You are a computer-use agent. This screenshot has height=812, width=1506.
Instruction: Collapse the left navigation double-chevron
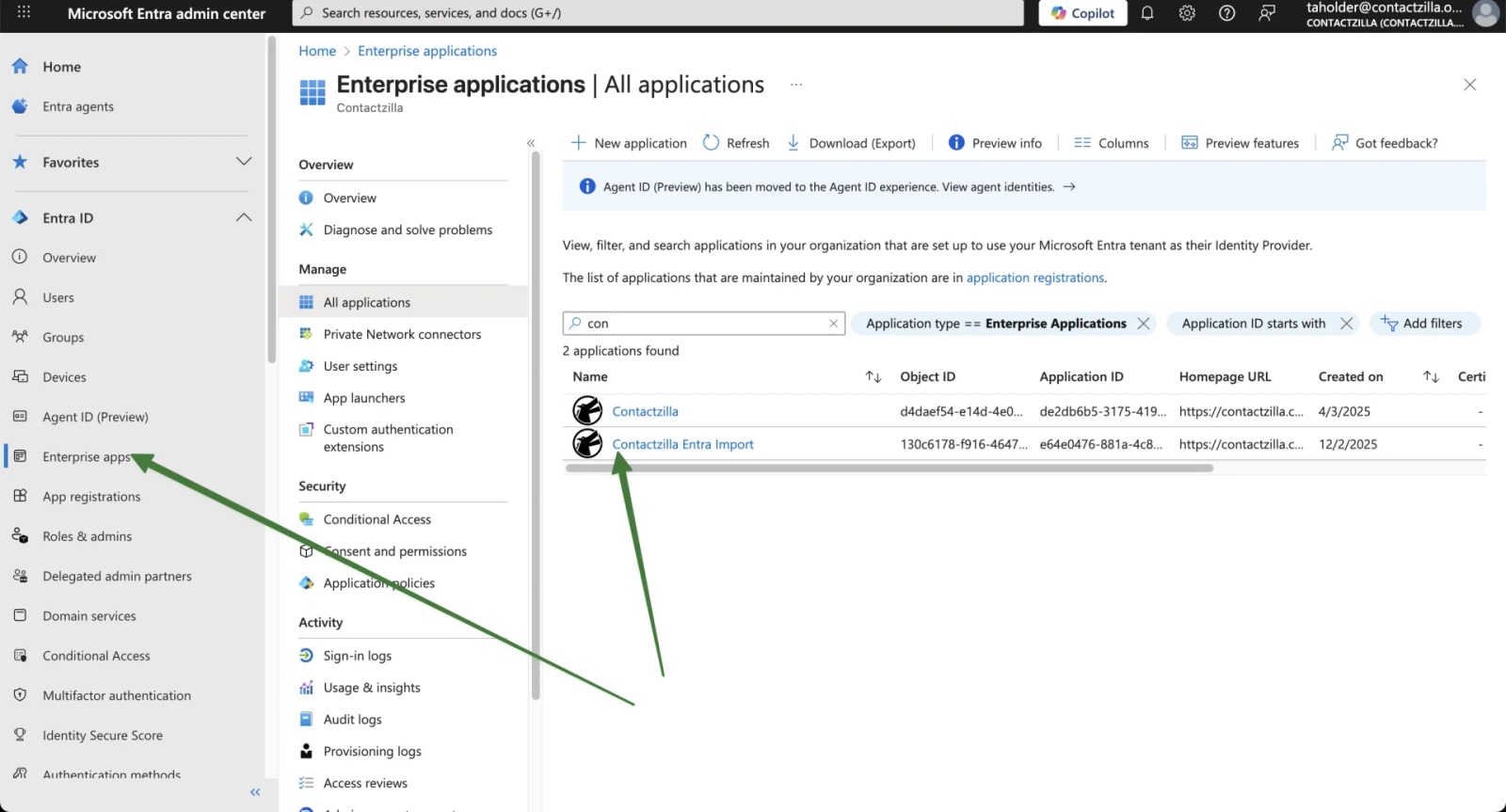255,792
